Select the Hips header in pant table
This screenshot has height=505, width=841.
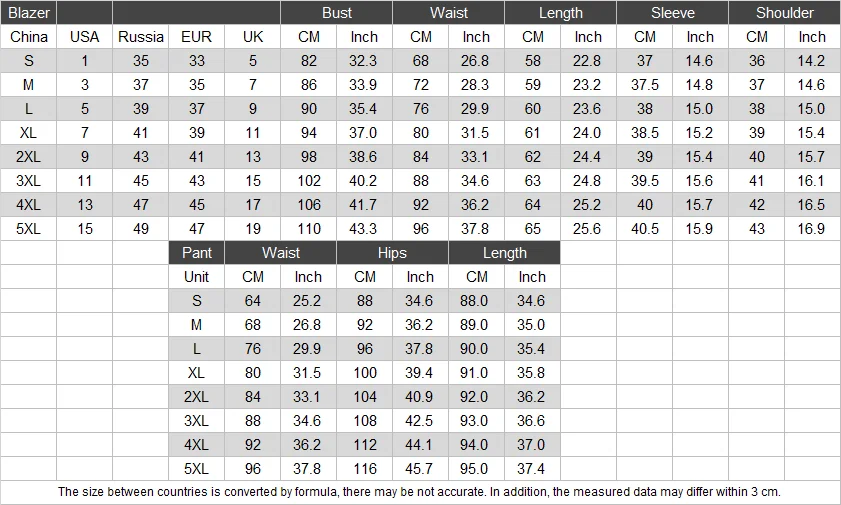pos(392,253)
